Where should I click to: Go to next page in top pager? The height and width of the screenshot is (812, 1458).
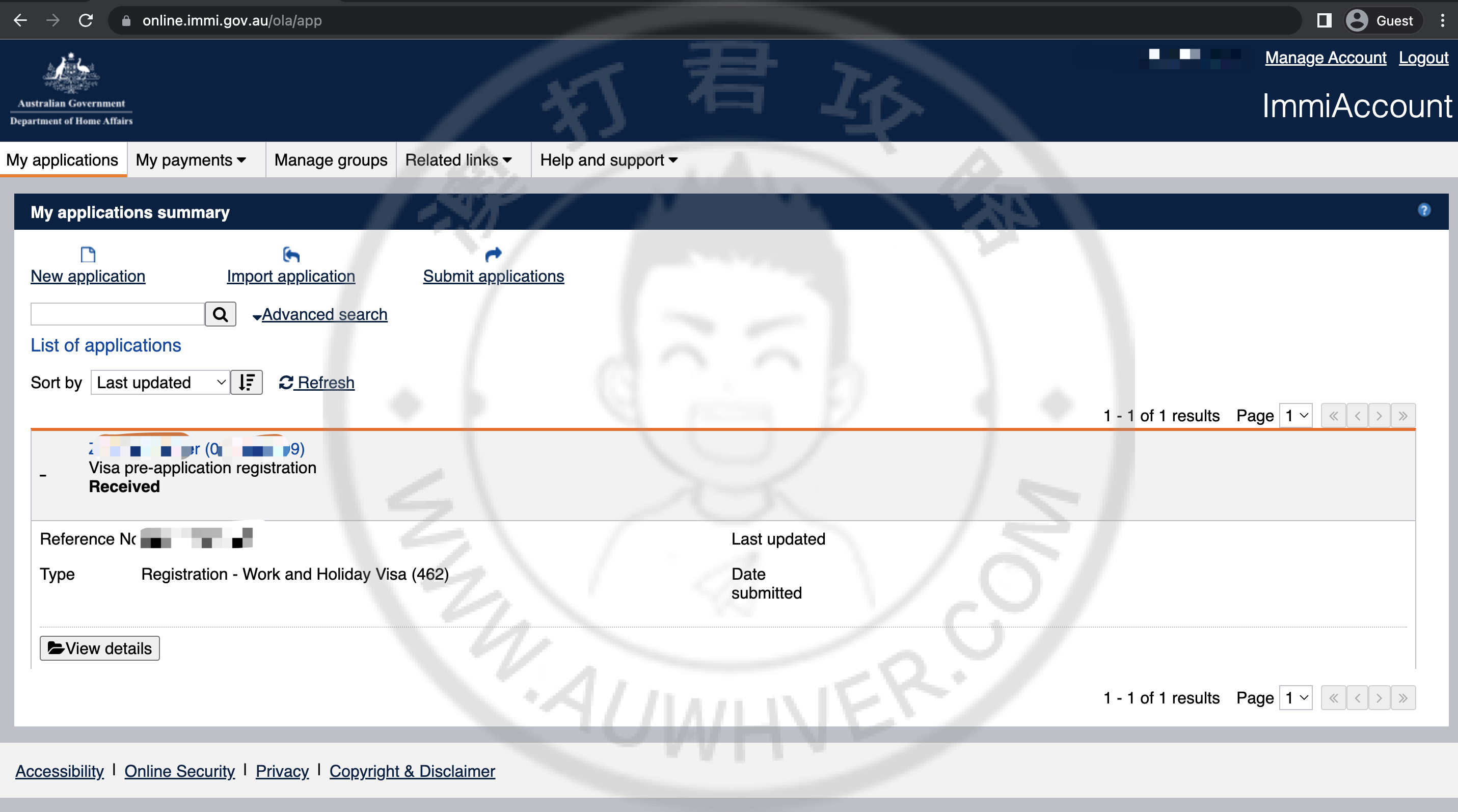pyautogui.click(x=1380, y=416)
